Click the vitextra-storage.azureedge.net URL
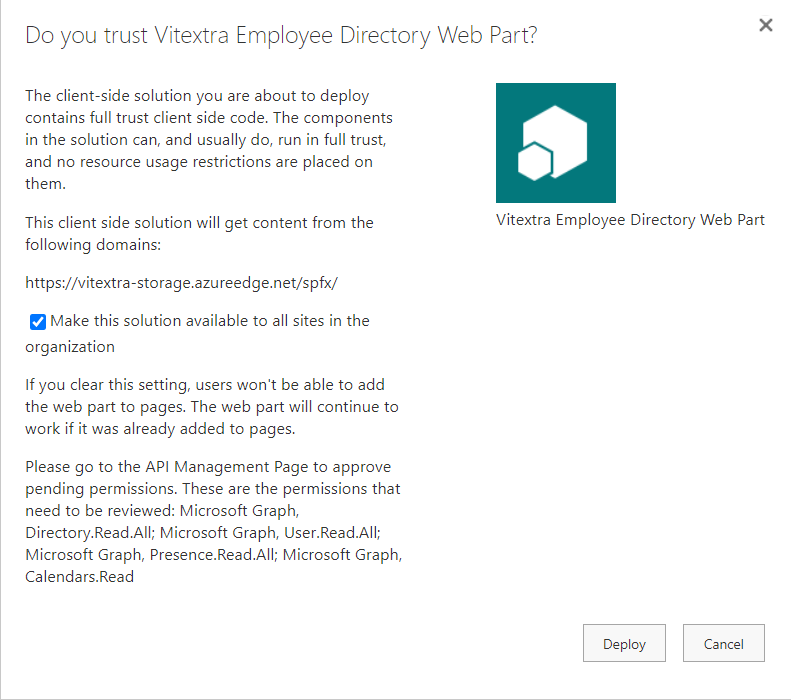The width and height of the screenshot is (791, 700). point(182,283)
